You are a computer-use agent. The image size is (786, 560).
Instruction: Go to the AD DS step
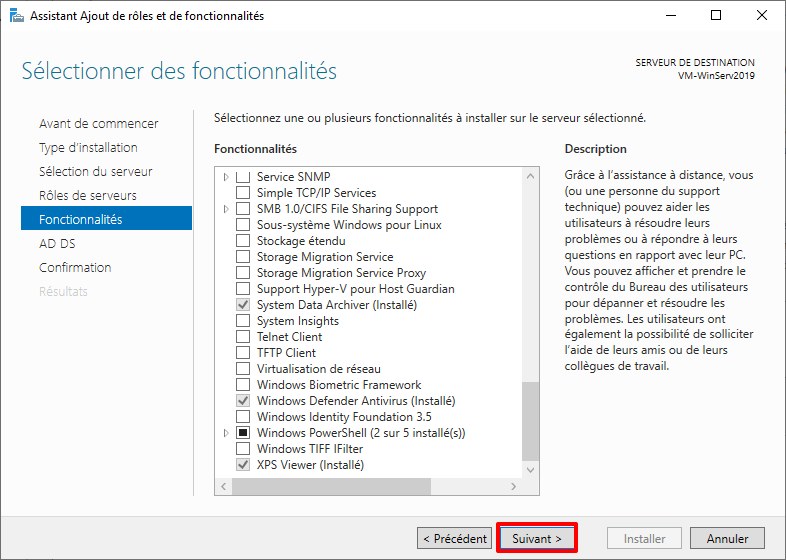pos(57,243)
